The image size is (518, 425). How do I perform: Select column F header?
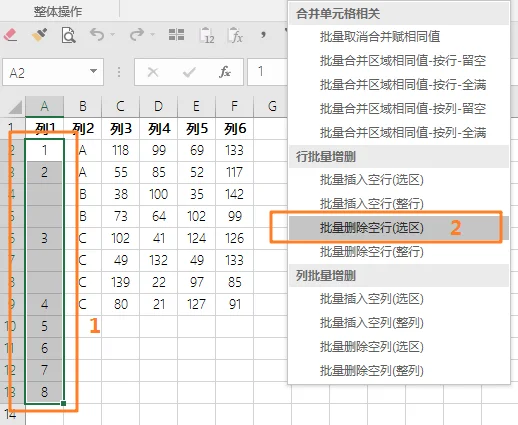tap(234, 106)
